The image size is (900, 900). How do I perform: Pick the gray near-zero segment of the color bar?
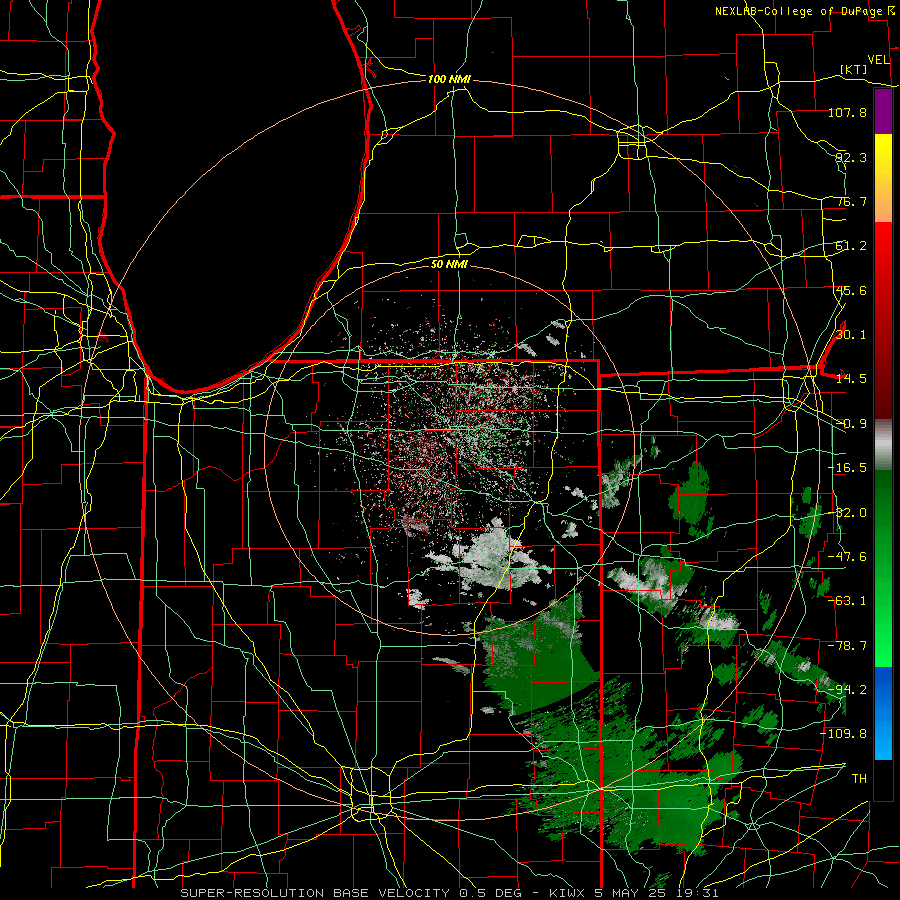pyautogui.click(x=883, y=445)
